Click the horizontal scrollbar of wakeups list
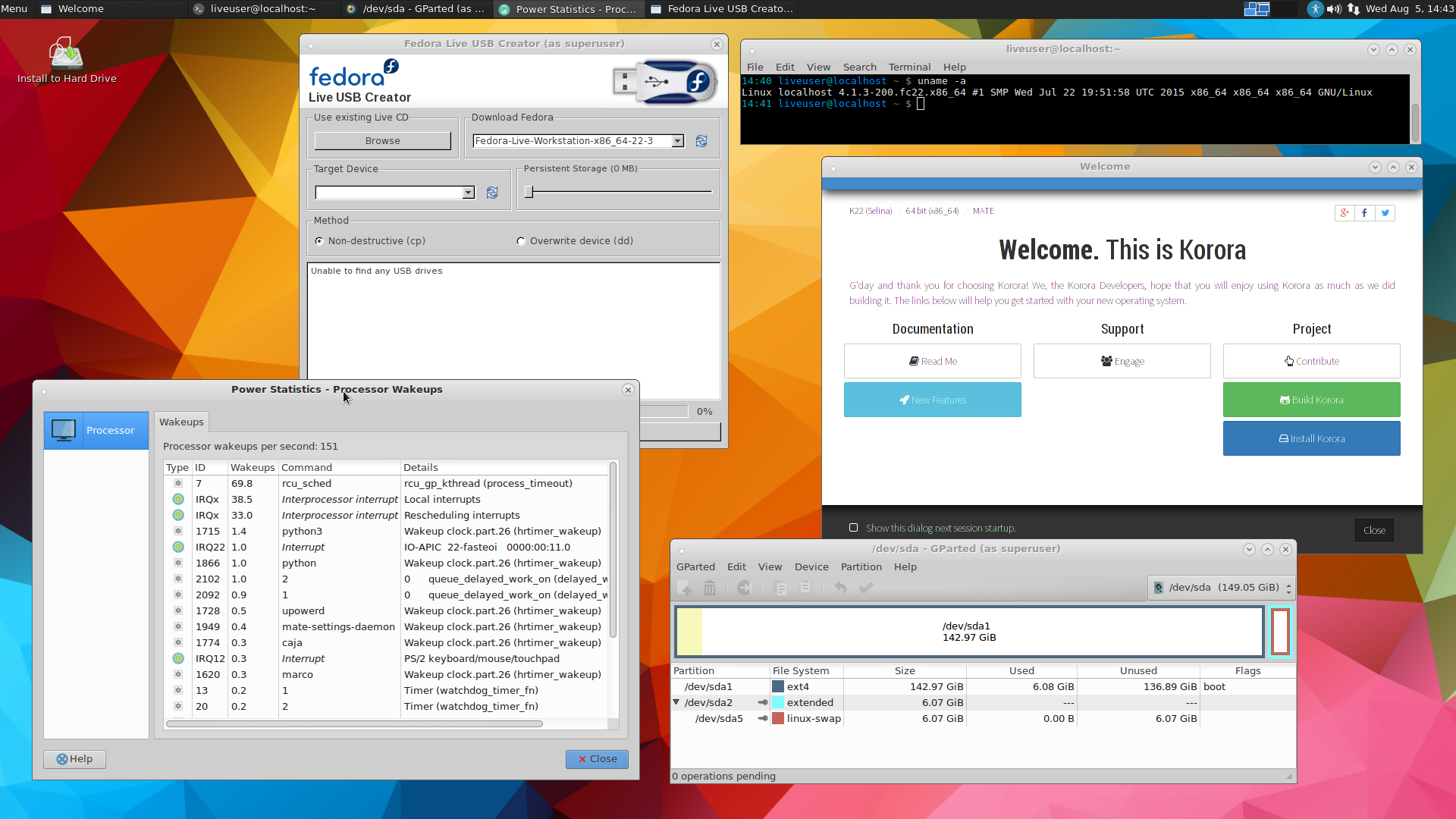 click(354, 724)
